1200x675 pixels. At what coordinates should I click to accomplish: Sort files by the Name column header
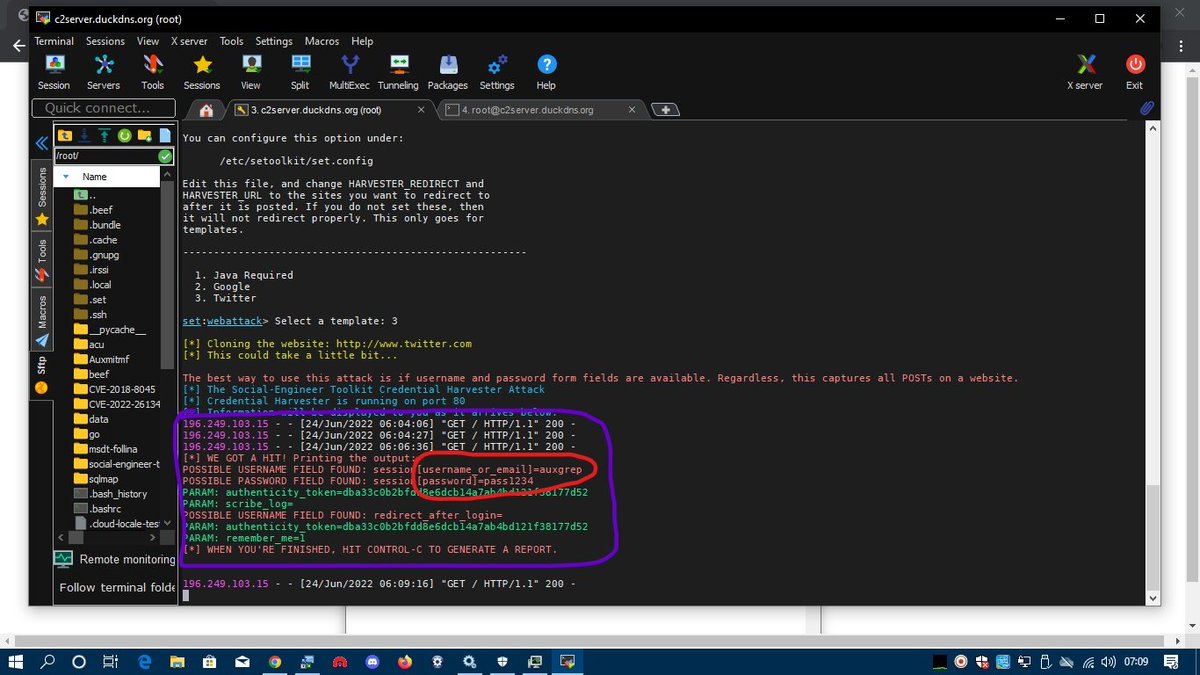point(107,176)
